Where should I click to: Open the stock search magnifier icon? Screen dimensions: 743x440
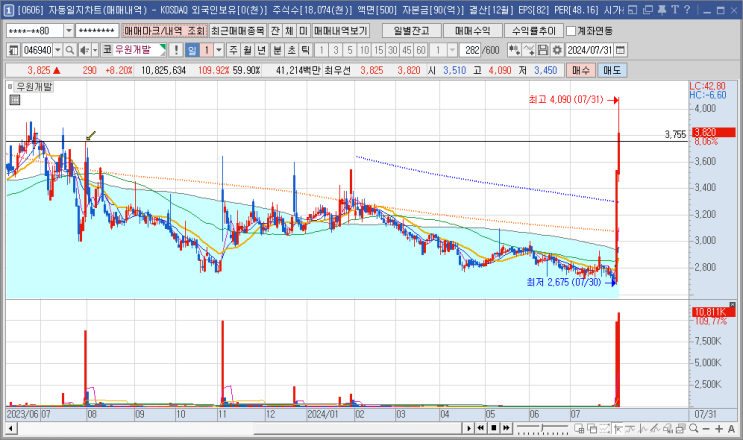tap(70, 50)
